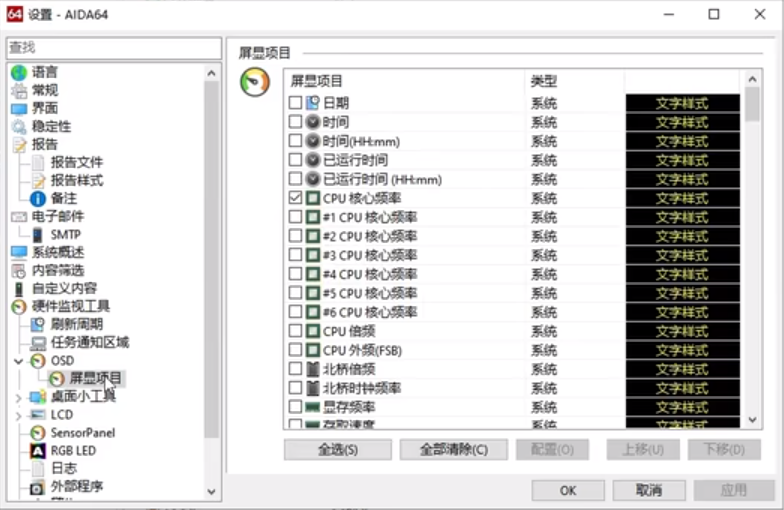The height and width of the screenshot is (510, 784).
Task: Collapse the OSD tree node
Action: coord(18,361)
